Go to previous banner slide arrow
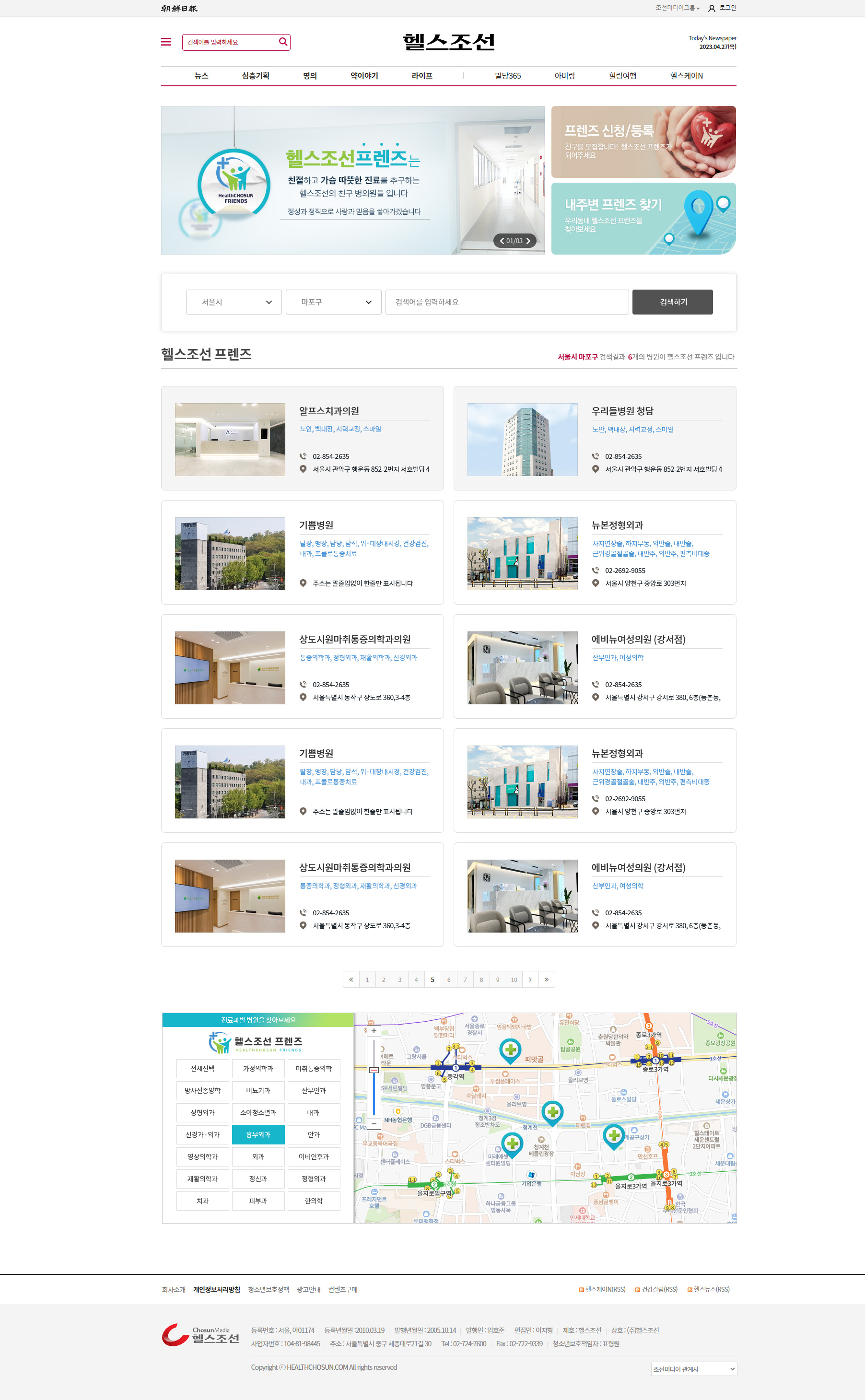Image resolution: width=865 pixels, height=1400 pixels. coord(502,241)
